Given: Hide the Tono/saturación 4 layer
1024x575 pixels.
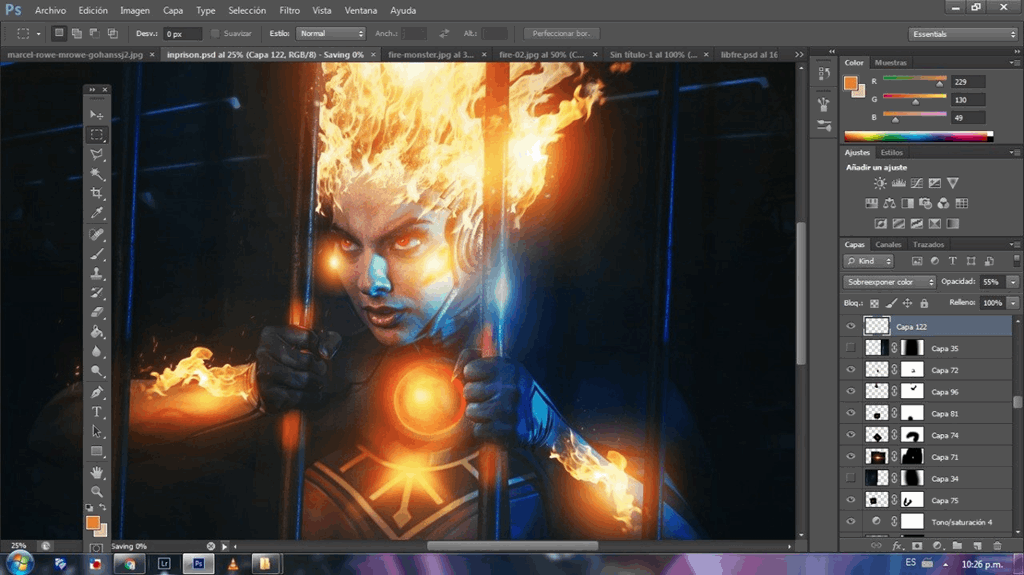Looking at the screenshot, I should click(850, 521).
